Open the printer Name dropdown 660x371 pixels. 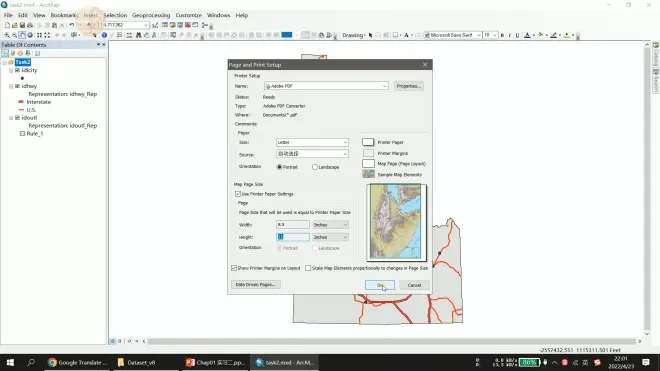(326, 86)
